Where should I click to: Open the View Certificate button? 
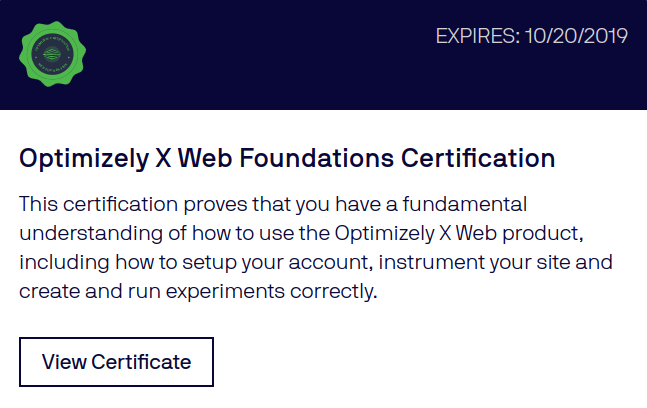click(x=116, y=362)
